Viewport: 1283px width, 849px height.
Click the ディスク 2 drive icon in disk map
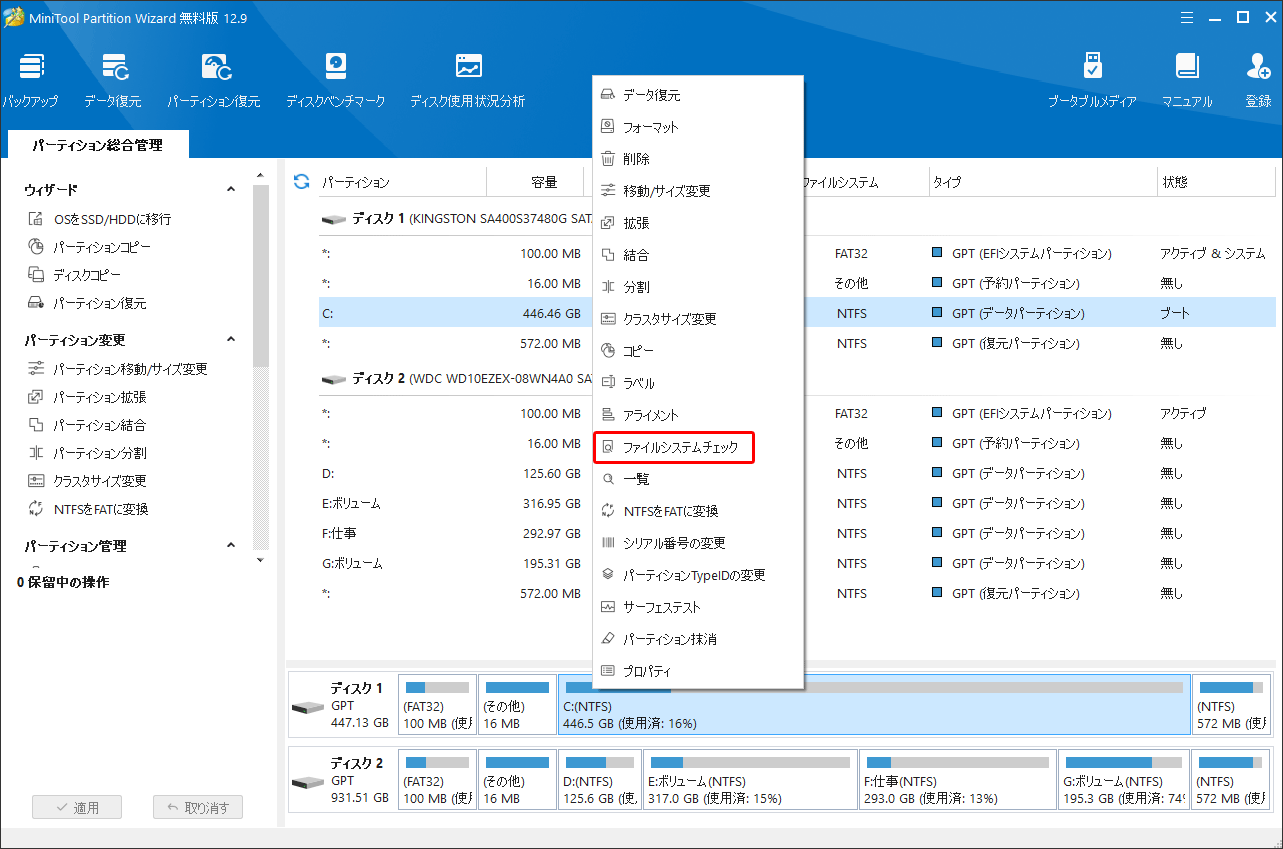309,781
